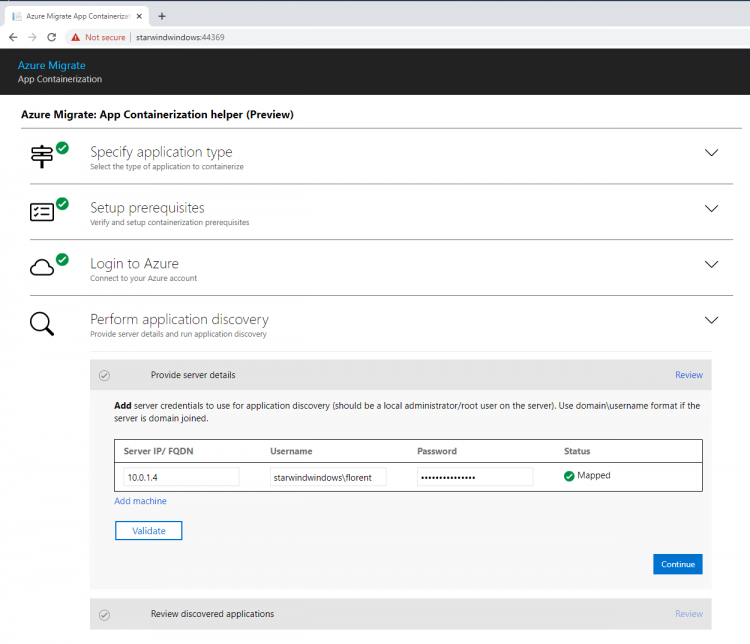Click the Azure Migrate header link
Image resolution: width=750 pixels, height=644 pixels.
click(52, 65)
